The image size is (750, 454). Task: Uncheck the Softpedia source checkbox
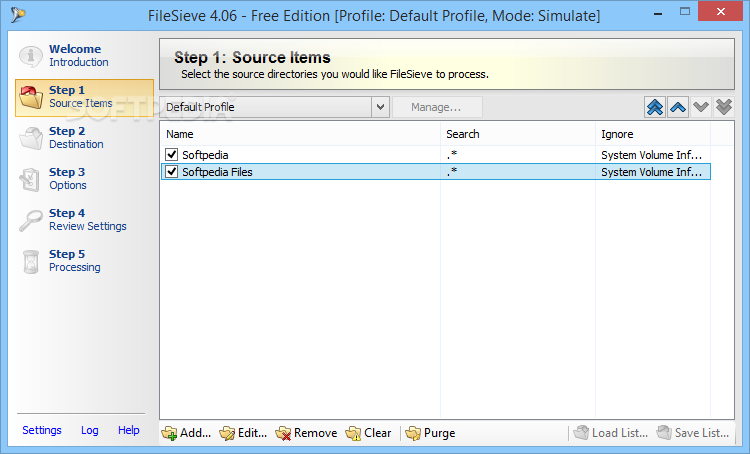172,155
